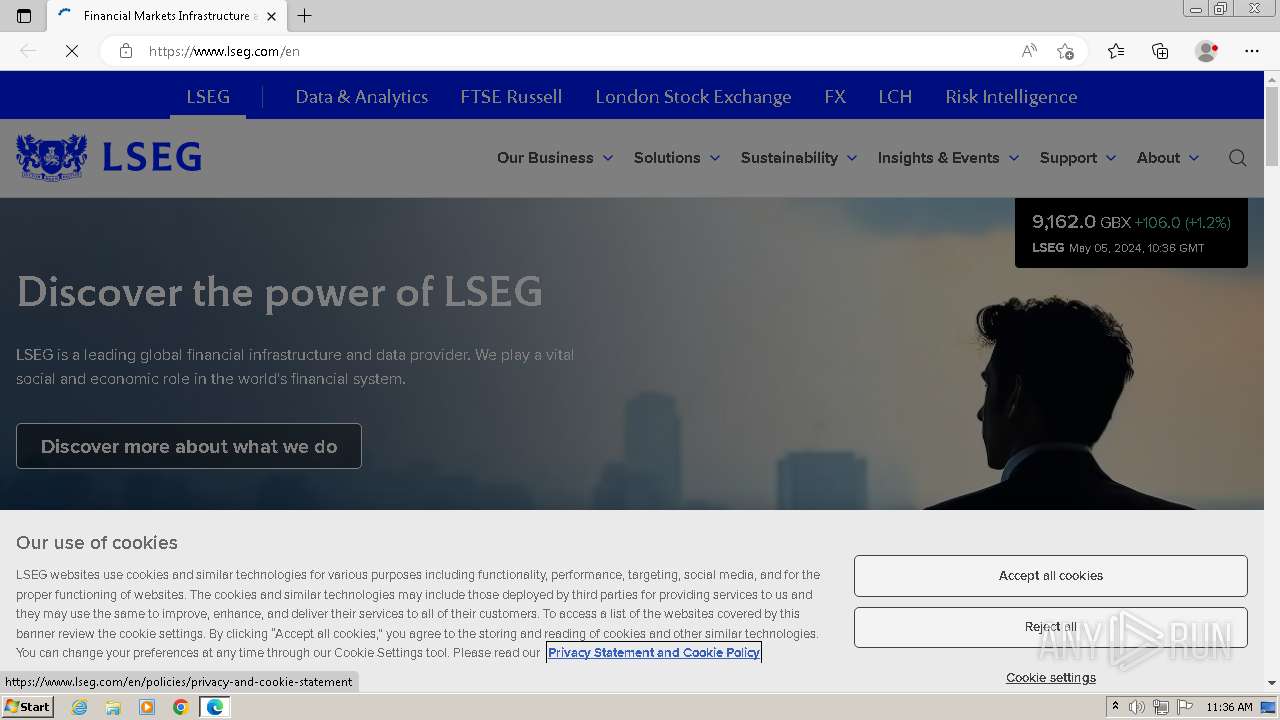
Task: Click the LSEG share price widget
Action: pyautogui.click(x=1131, y=233)
